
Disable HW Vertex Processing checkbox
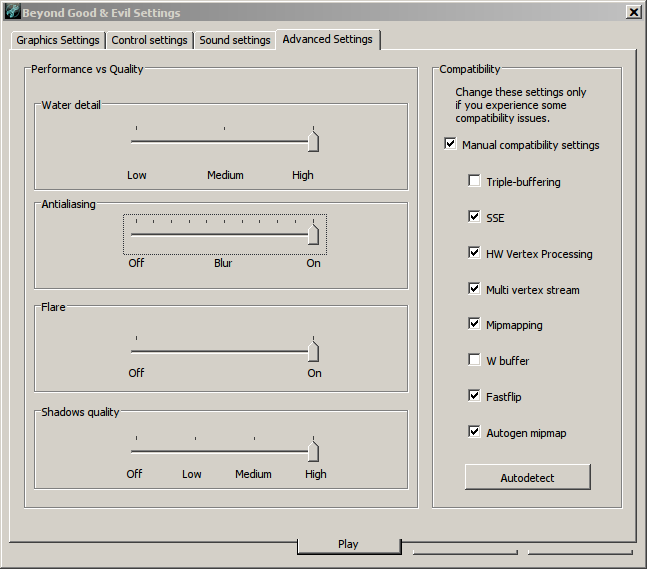[475, 253]
